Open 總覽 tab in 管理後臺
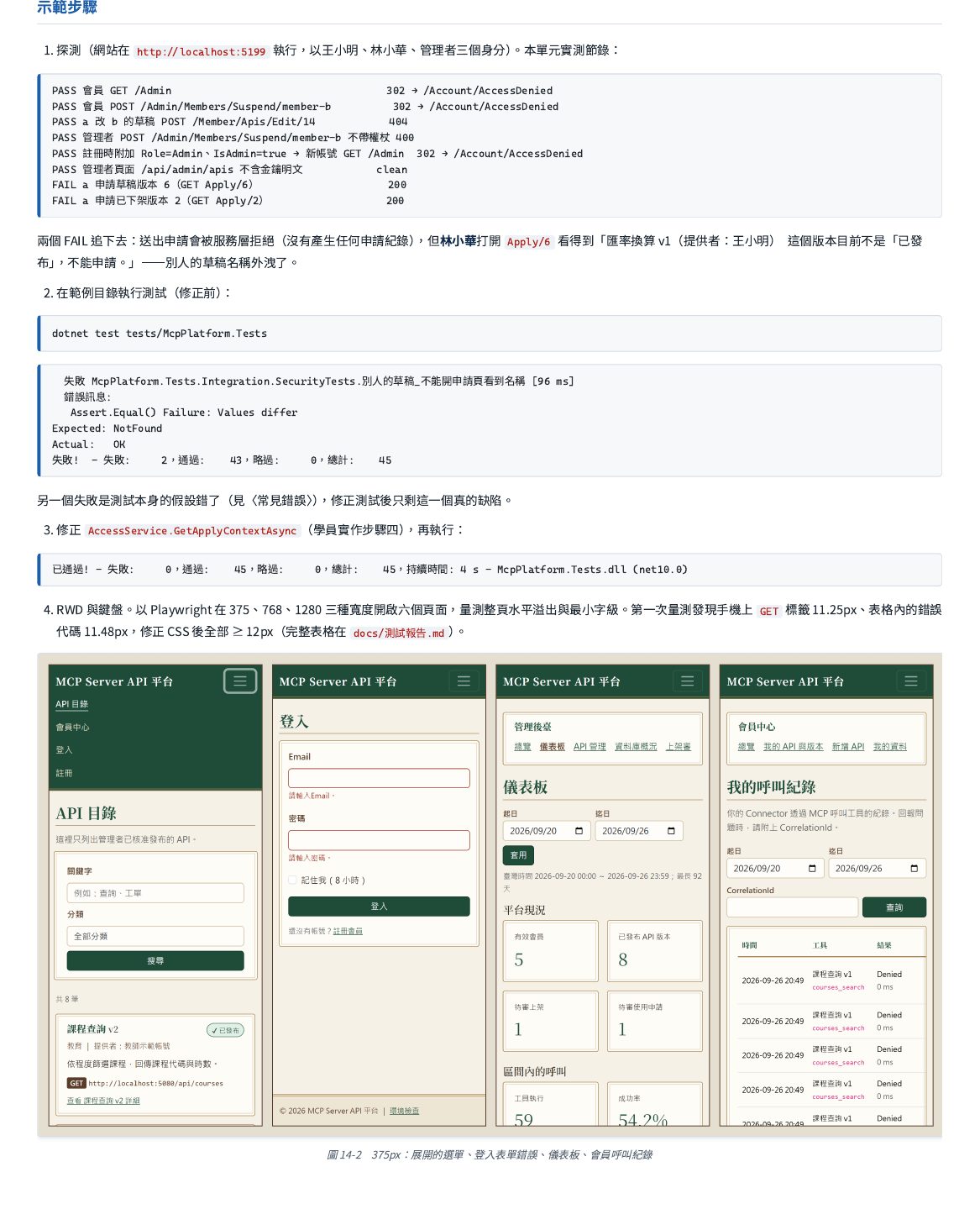980x1209 pixels. 522,746
